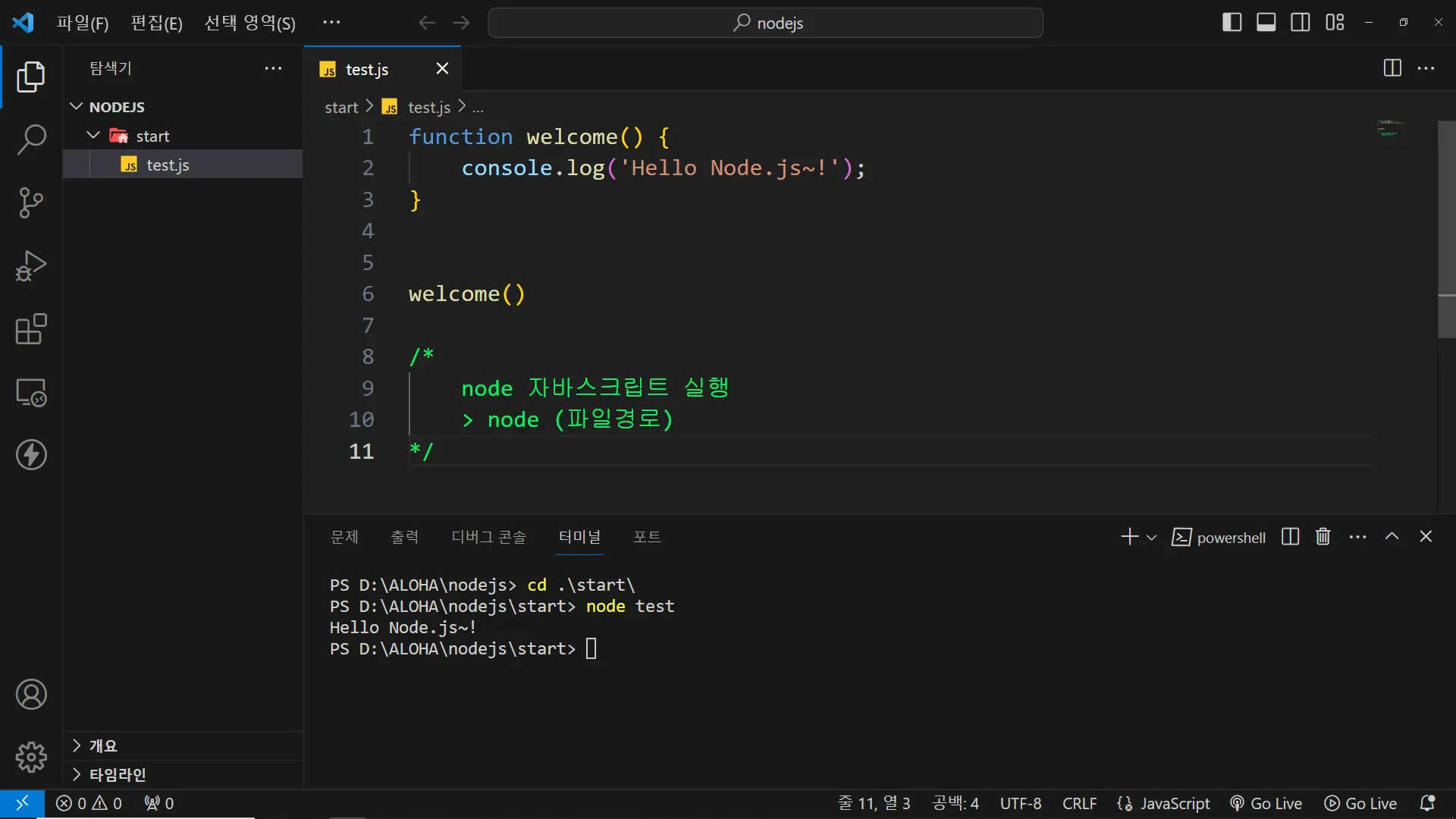Screen dimensions: 1456x819
Task: Switch to the 디버그 콘솔 tab
Action: pyautogui.click(x=488, y=537)
